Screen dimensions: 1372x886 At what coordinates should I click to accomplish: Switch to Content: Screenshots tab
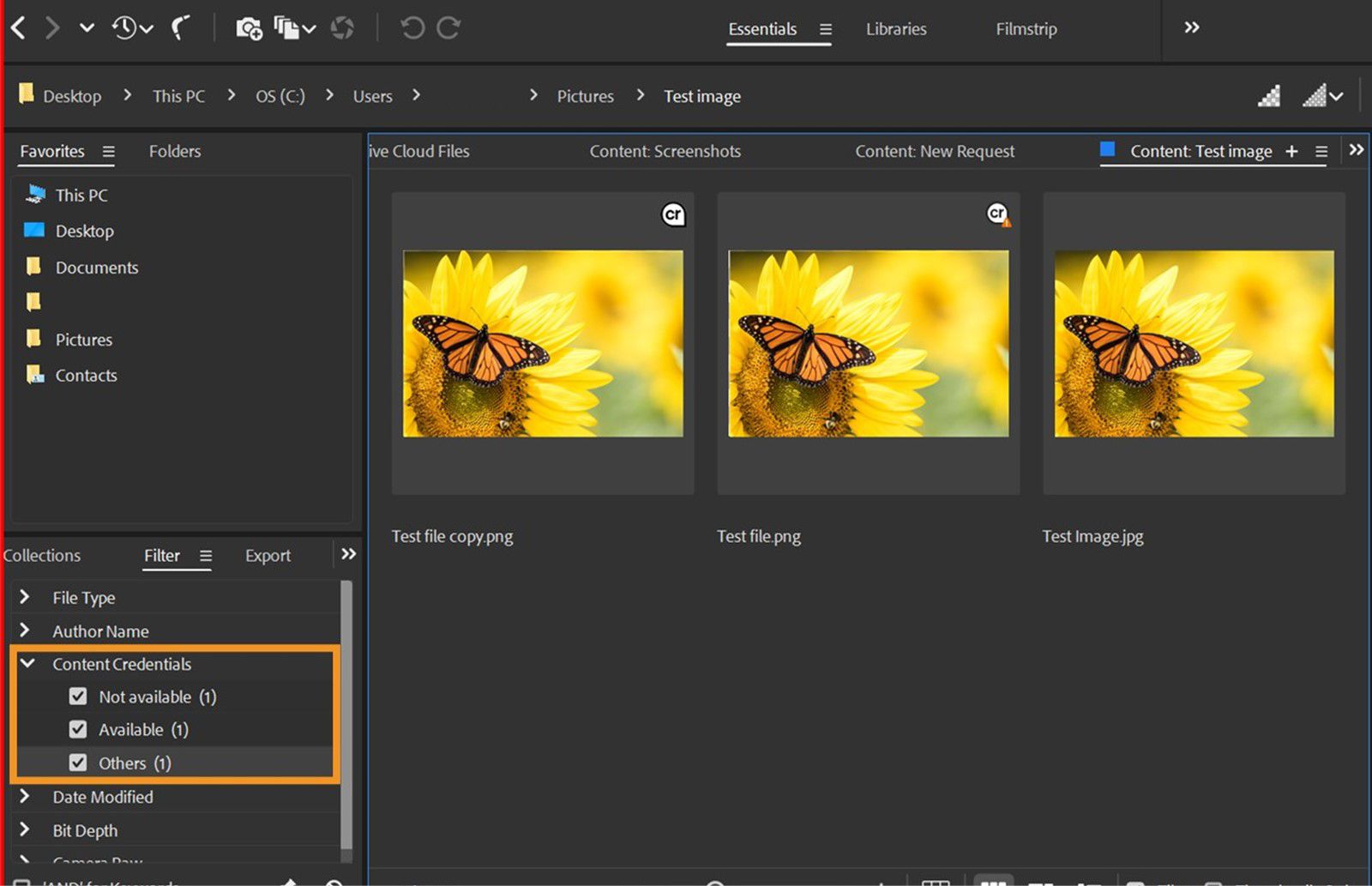click(665, 151)
